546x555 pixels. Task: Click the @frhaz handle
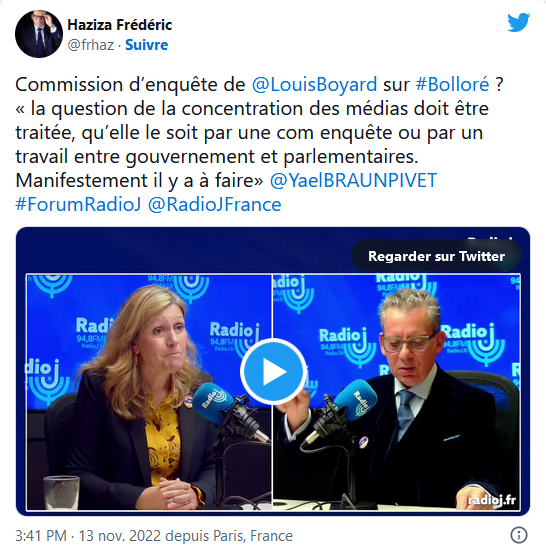point(91,45)
